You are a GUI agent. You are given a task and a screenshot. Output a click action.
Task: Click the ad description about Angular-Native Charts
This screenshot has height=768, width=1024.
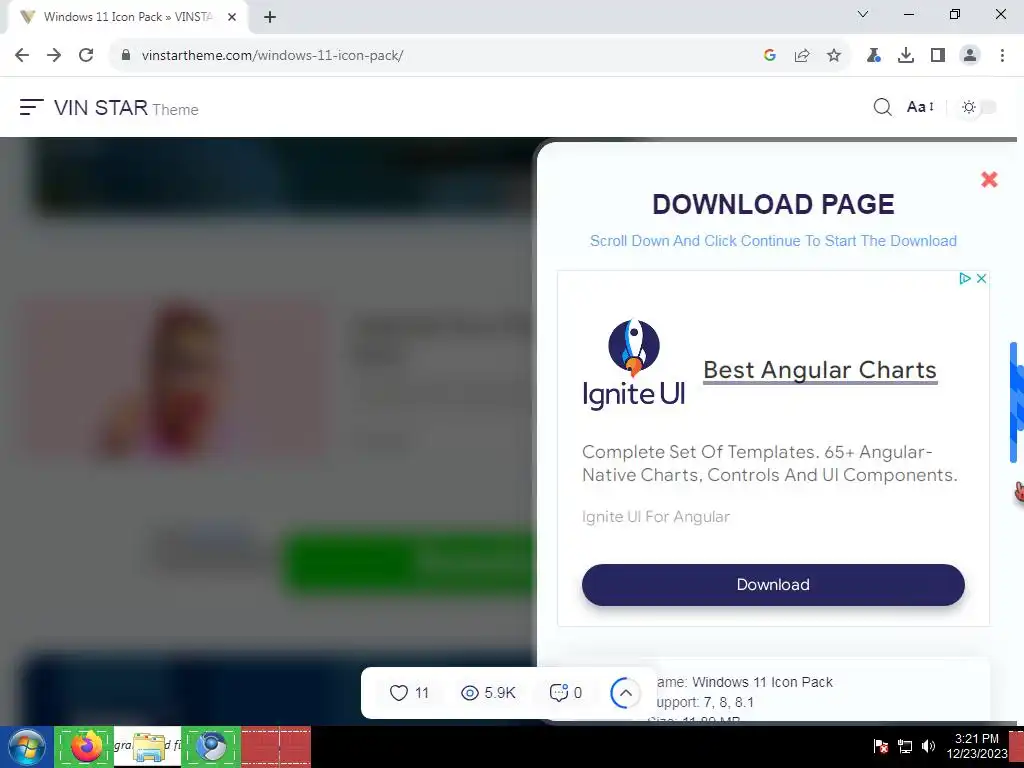click(x=770, y=464)
